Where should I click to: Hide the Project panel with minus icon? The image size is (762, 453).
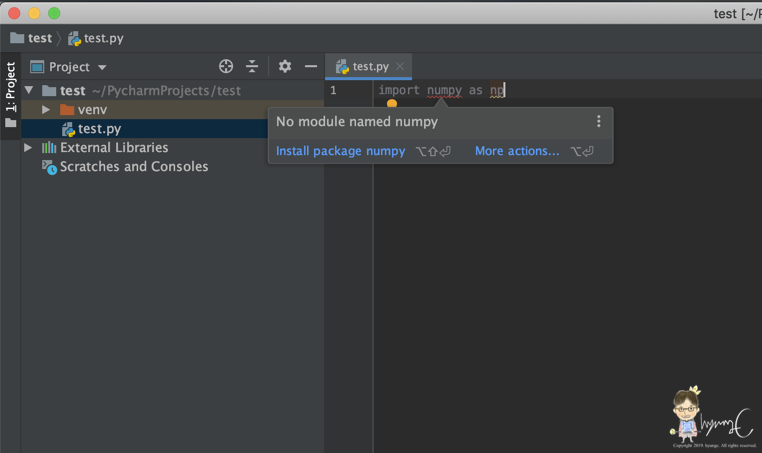pos(311,66)
